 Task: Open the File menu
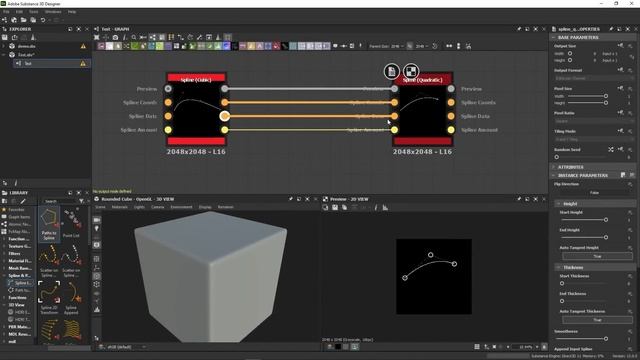(x=6, y=12)
